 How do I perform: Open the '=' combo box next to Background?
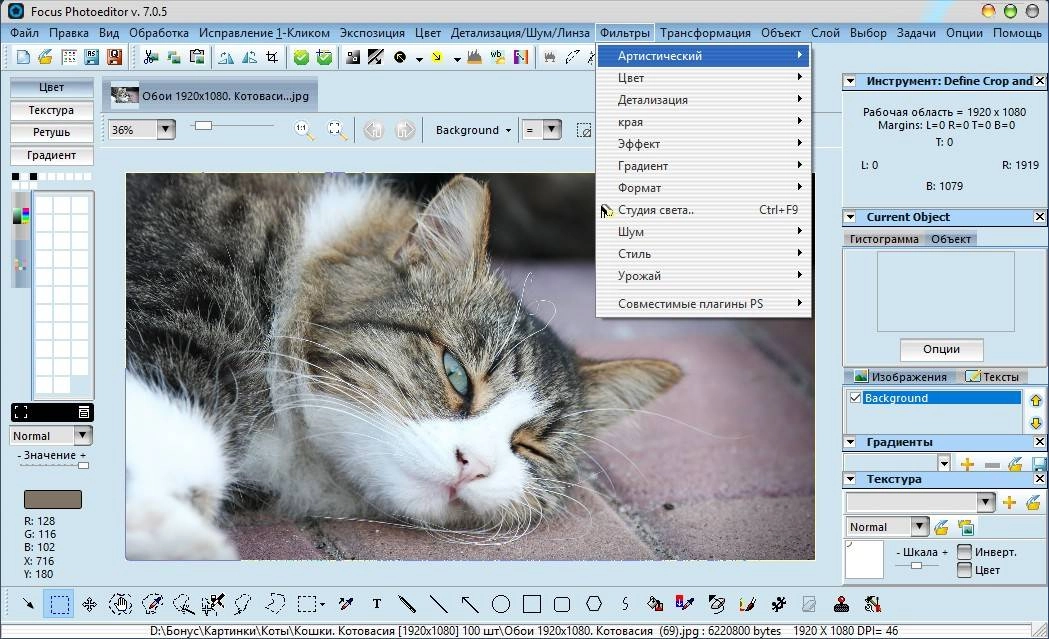(x=551, y=129)
